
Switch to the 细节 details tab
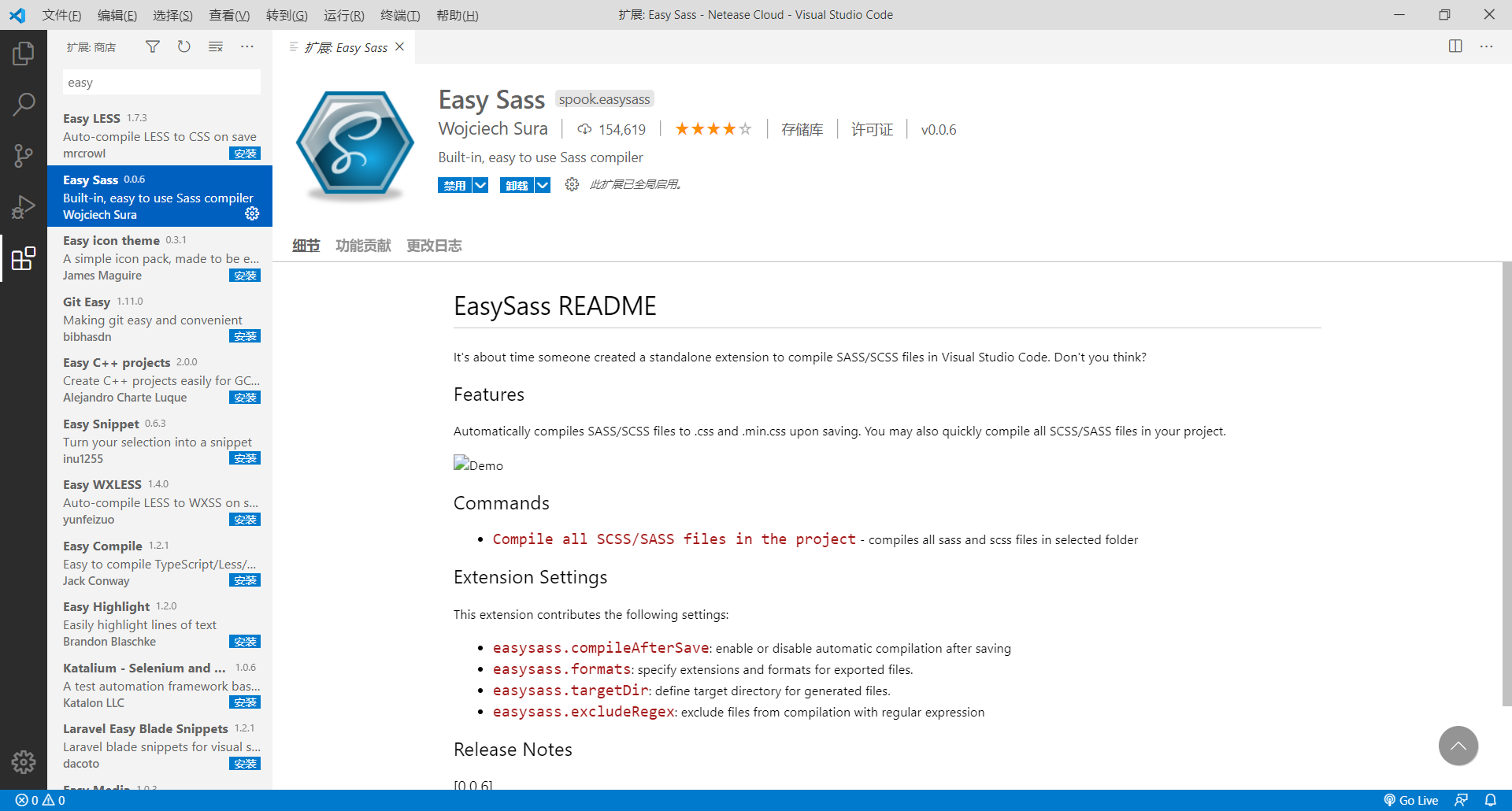[306, 246]
